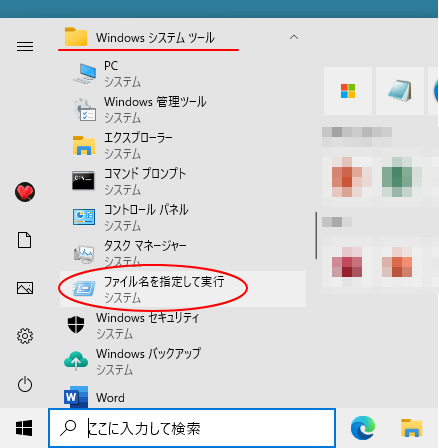Click the Word app icon
This screenshot has height=448, width=439.
click(x=76, y=397)
